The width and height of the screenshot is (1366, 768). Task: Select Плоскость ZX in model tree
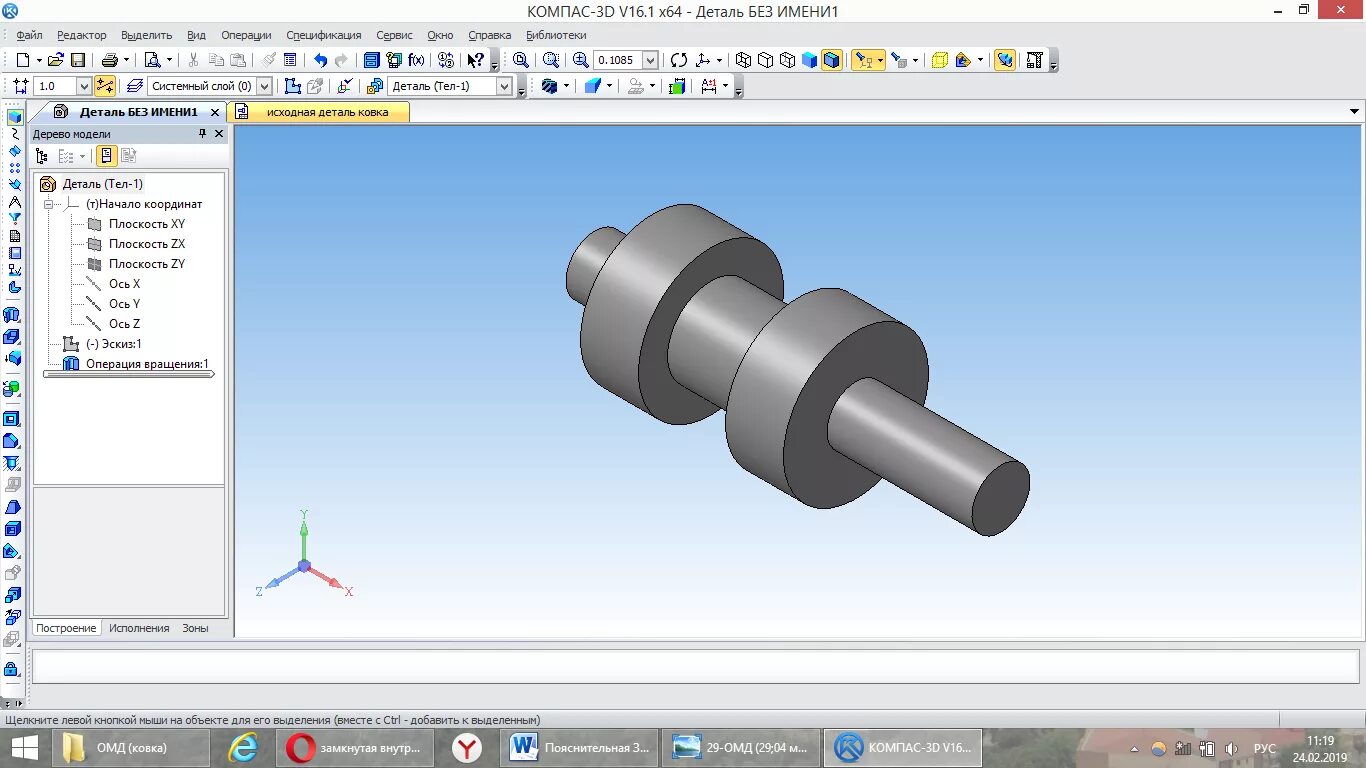pyautogui.click(x=146, y=244)
